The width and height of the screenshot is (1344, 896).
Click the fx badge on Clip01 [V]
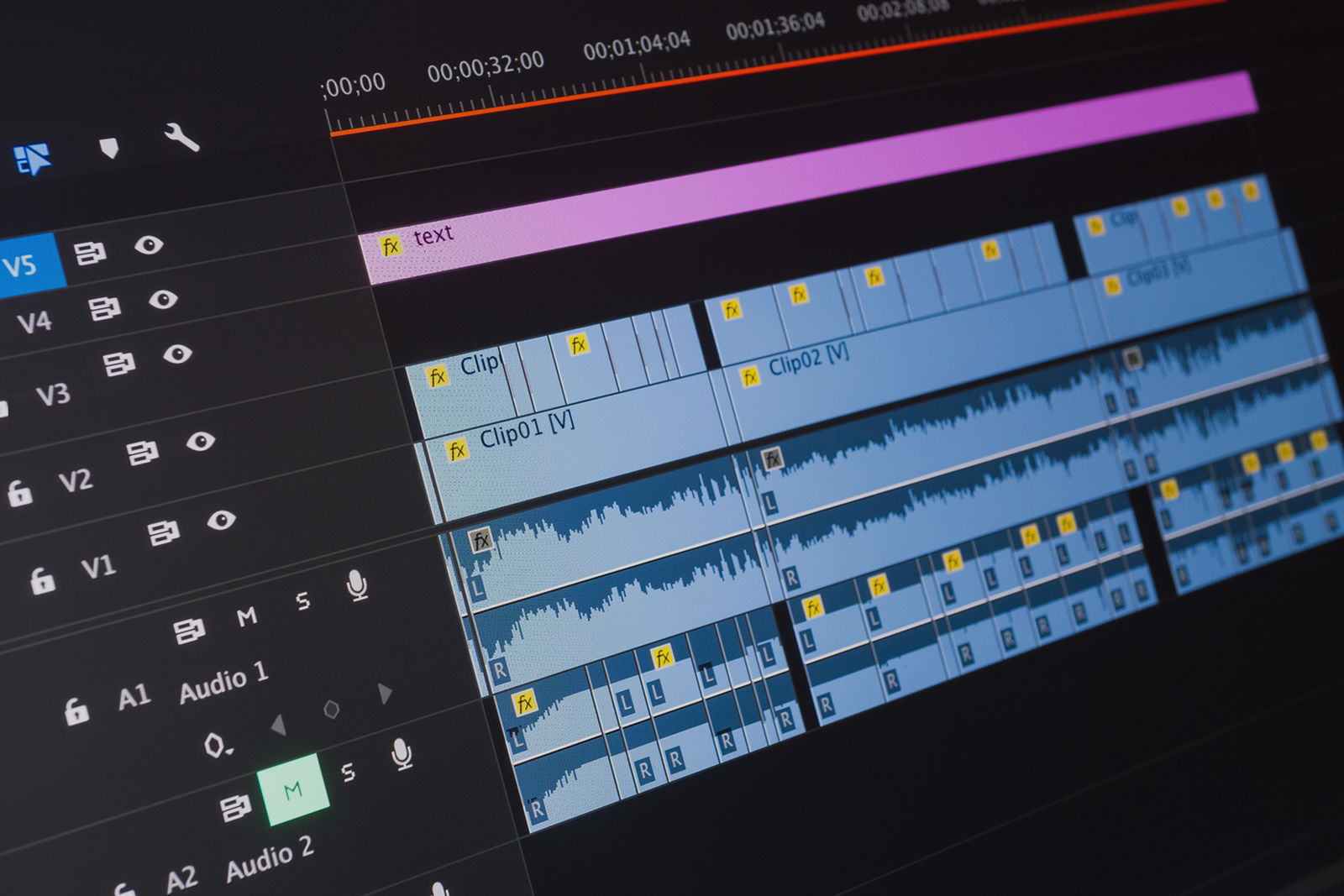coord(456,450)
